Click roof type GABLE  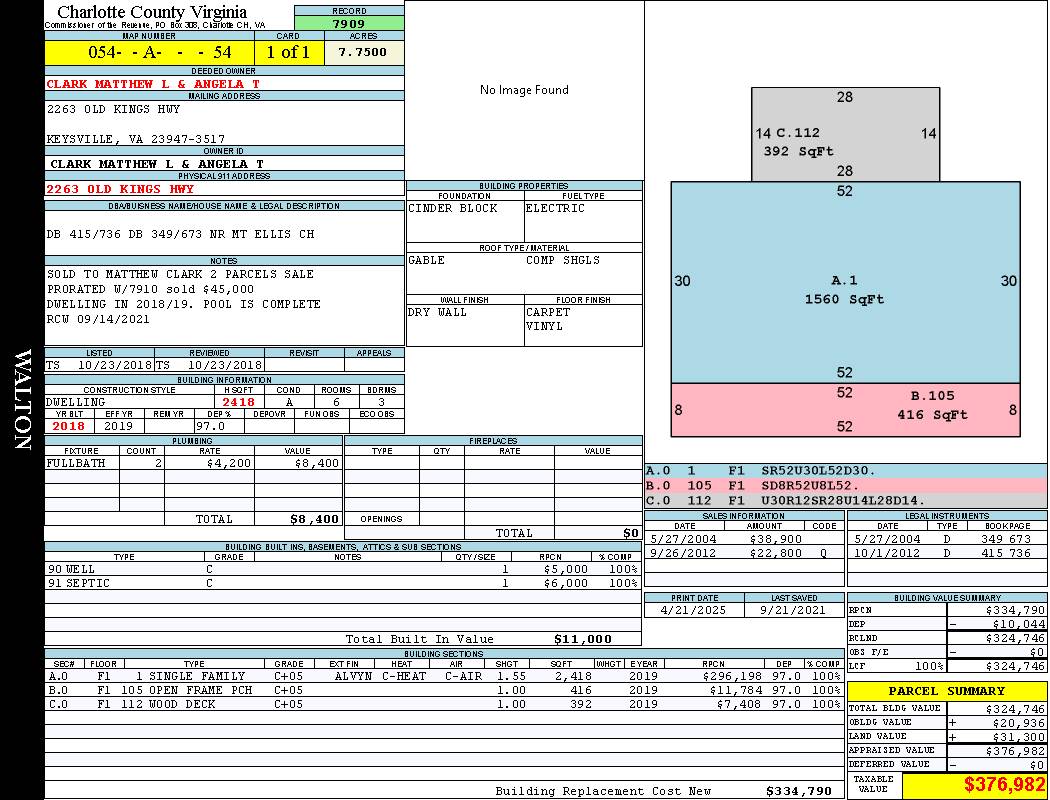coord(427,260)
